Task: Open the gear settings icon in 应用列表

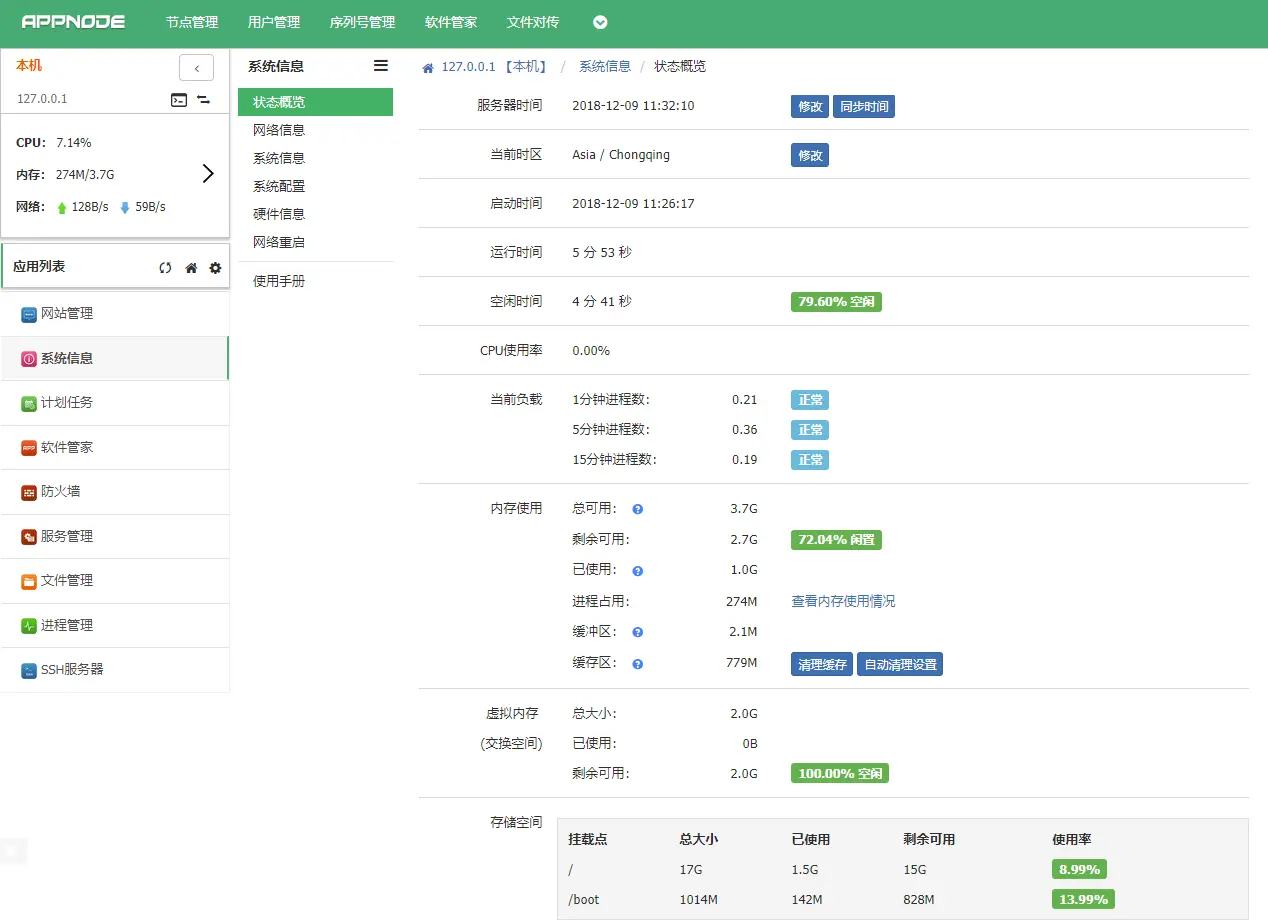Action: click(214, 267)
